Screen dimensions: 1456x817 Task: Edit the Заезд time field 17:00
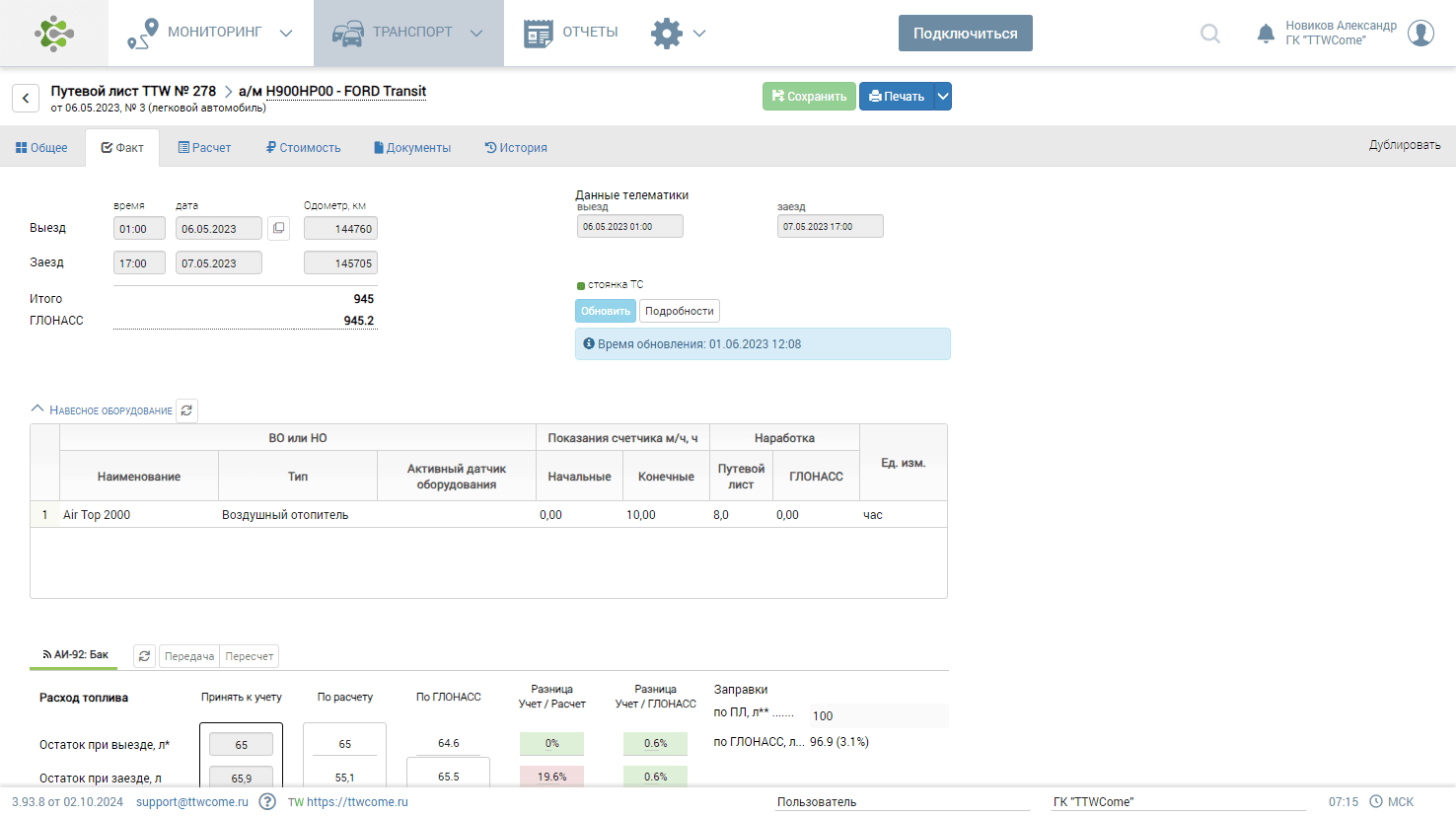coord(139,263)
